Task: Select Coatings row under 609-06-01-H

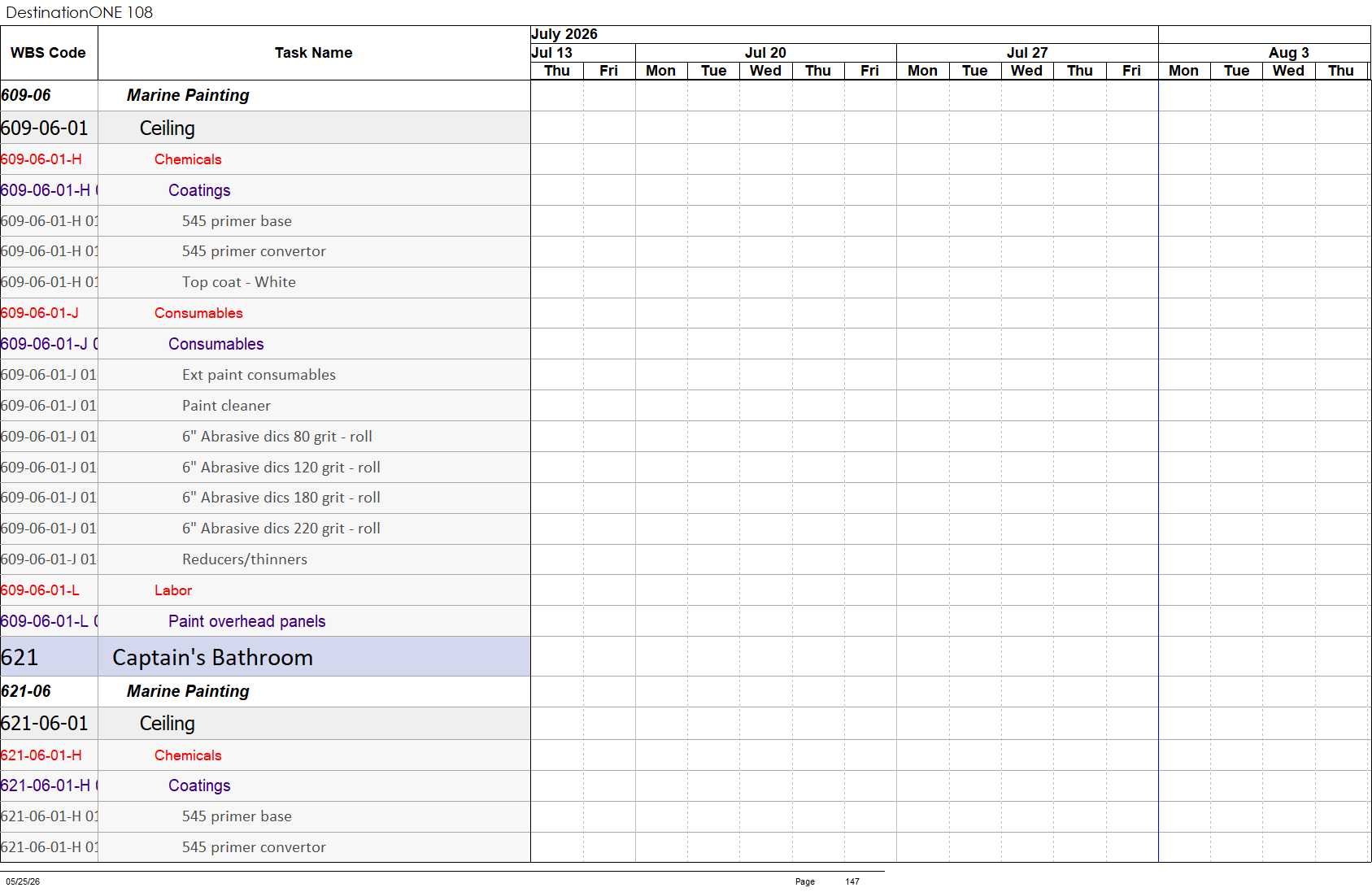Action: click(265, 190)
